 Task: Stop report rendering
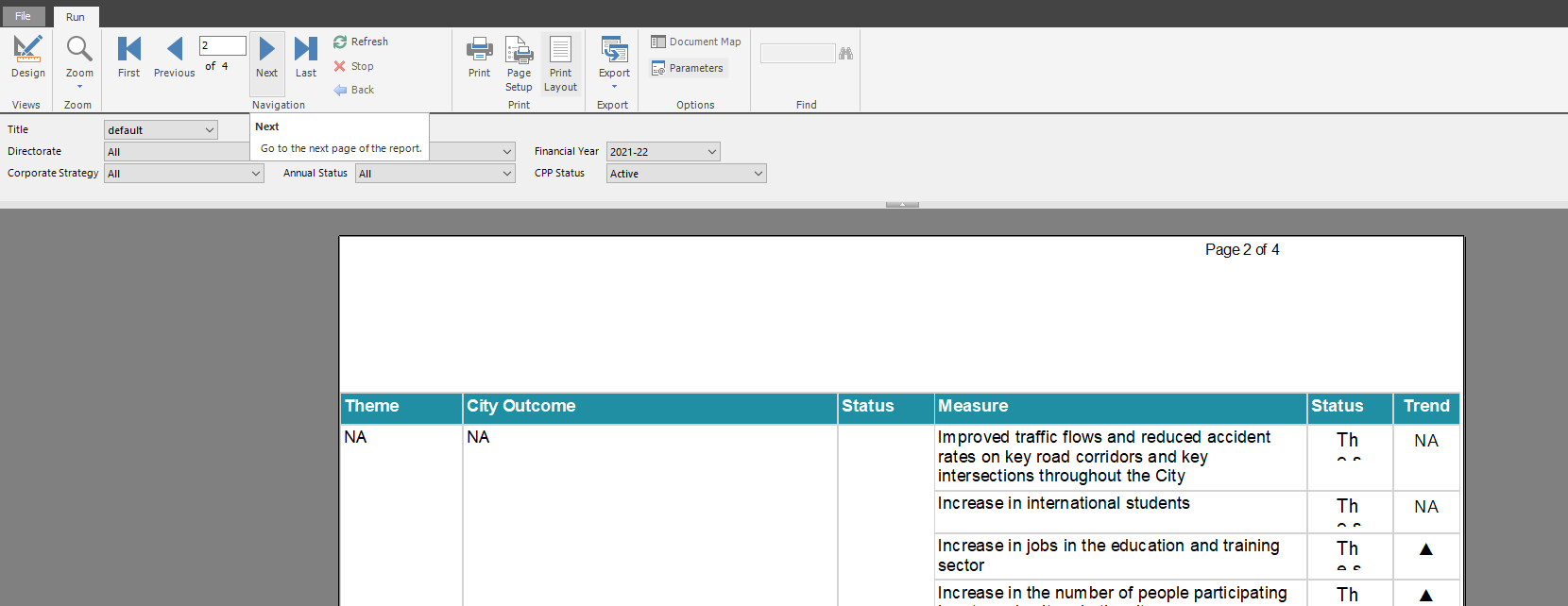tap(353, 66)
